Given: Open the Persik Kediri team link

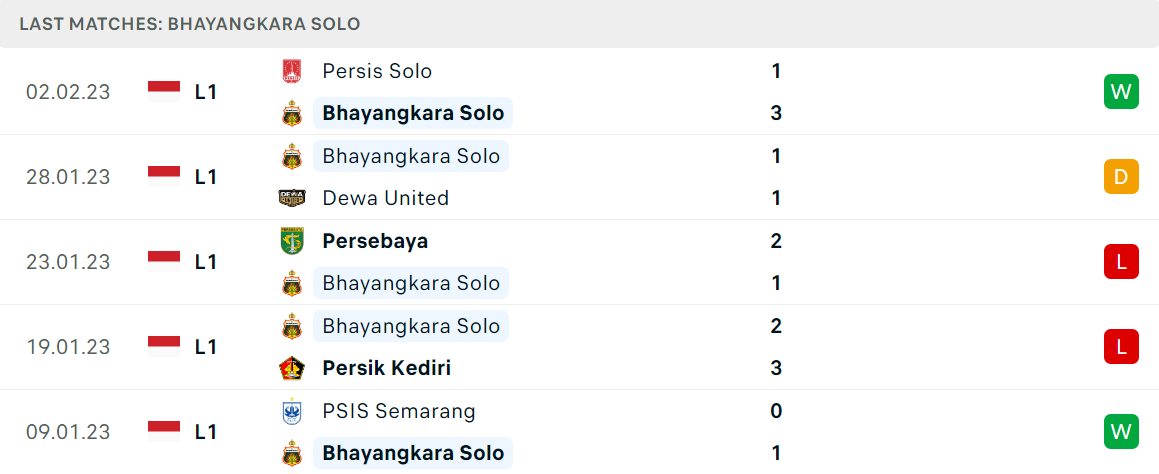Looking at the screenshot, I should 387,368.
